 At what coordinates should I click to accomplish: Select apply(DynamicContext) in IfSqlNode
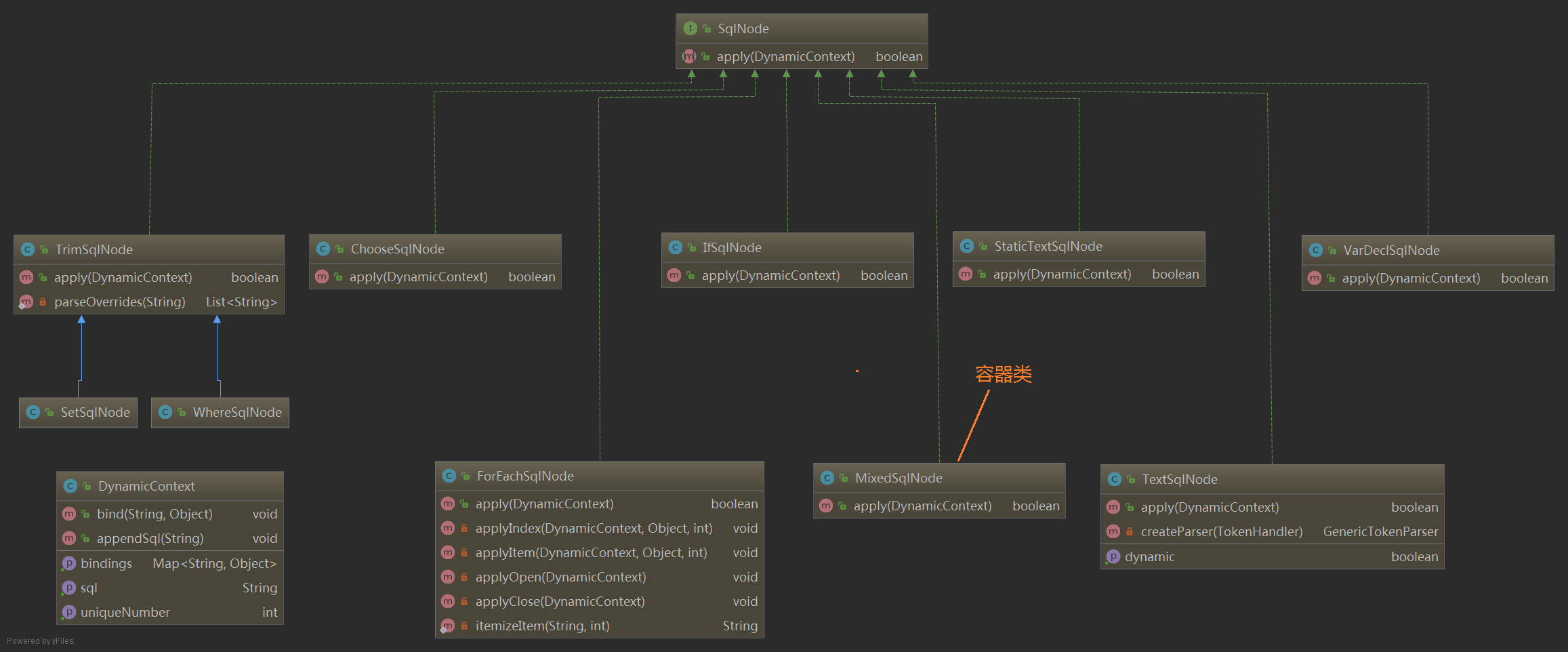click(771, 275)
